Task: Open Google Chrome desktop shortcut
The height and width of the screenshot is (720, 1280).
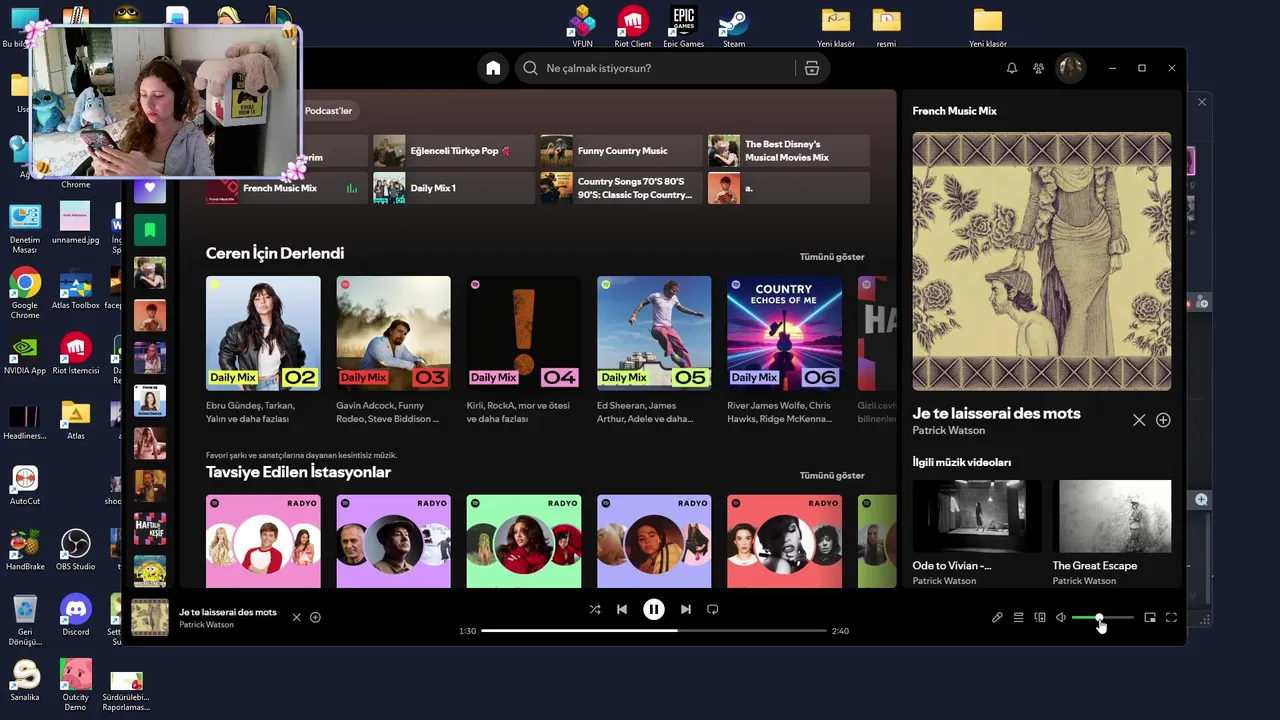Action: (x=25, y=290)
